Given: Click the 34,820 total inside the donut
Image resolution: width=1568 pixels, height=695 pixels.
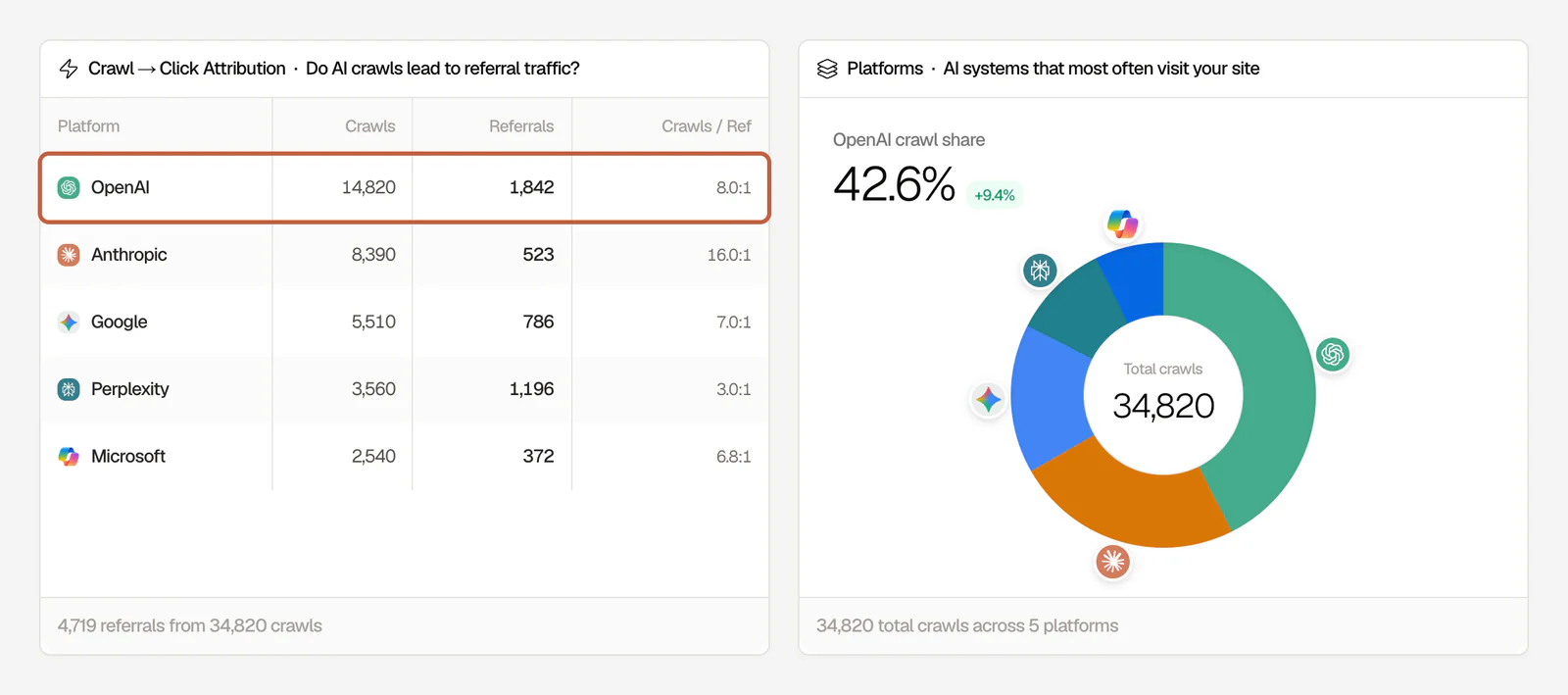Looking at the screenshot, I should pos(1163,406).
